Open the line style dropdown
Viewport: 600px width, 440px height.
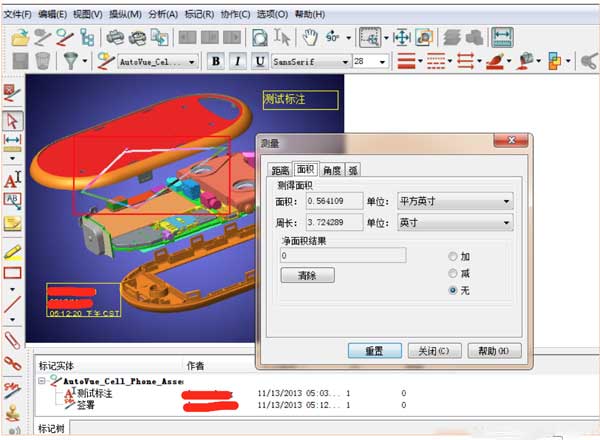point(450,61)
